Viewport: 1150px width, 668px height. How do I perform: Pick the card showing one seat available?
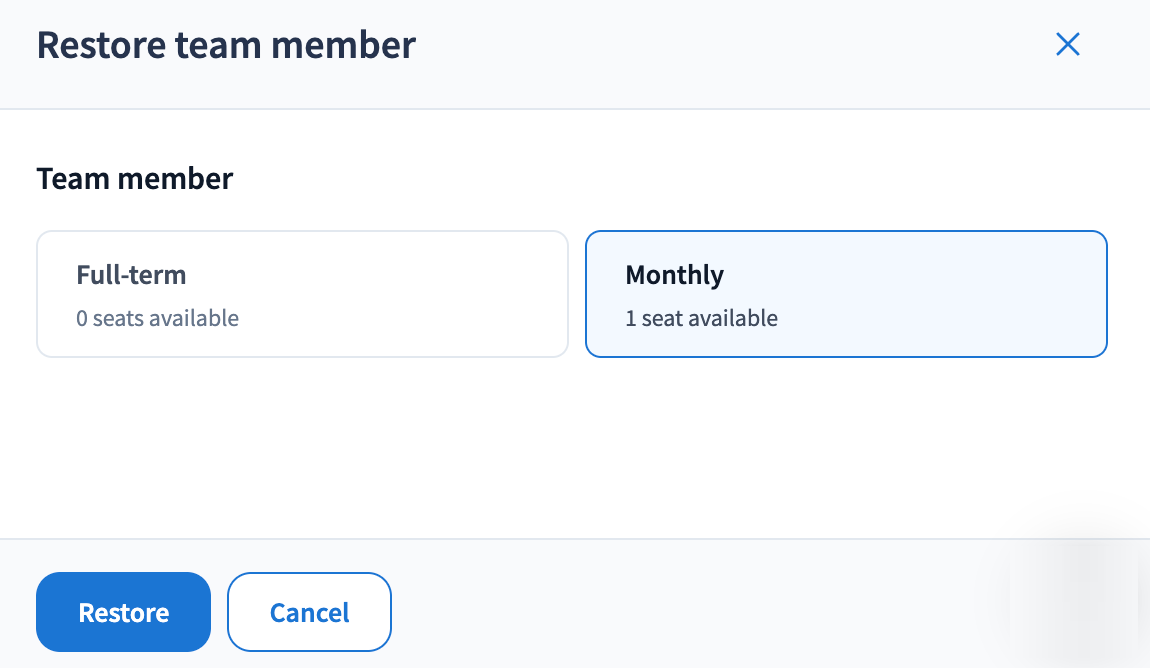(846, 294)
